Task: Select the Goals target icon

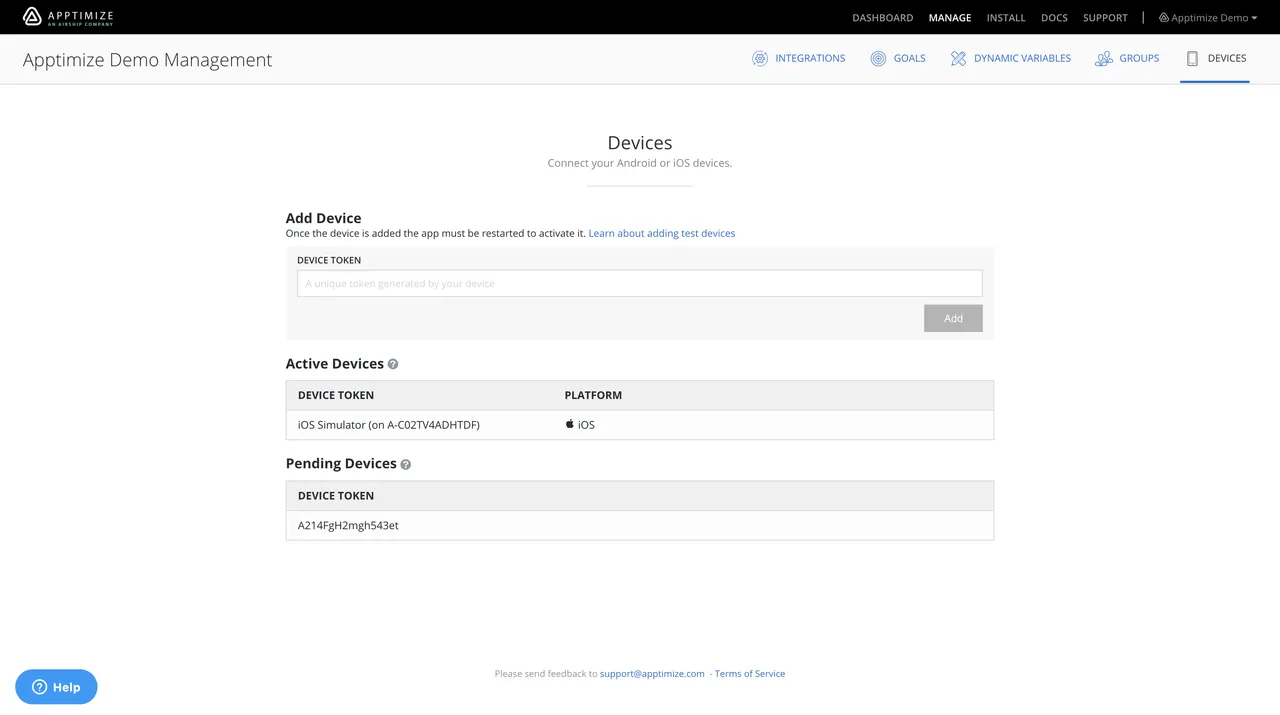Action: [x=878, y=59]
